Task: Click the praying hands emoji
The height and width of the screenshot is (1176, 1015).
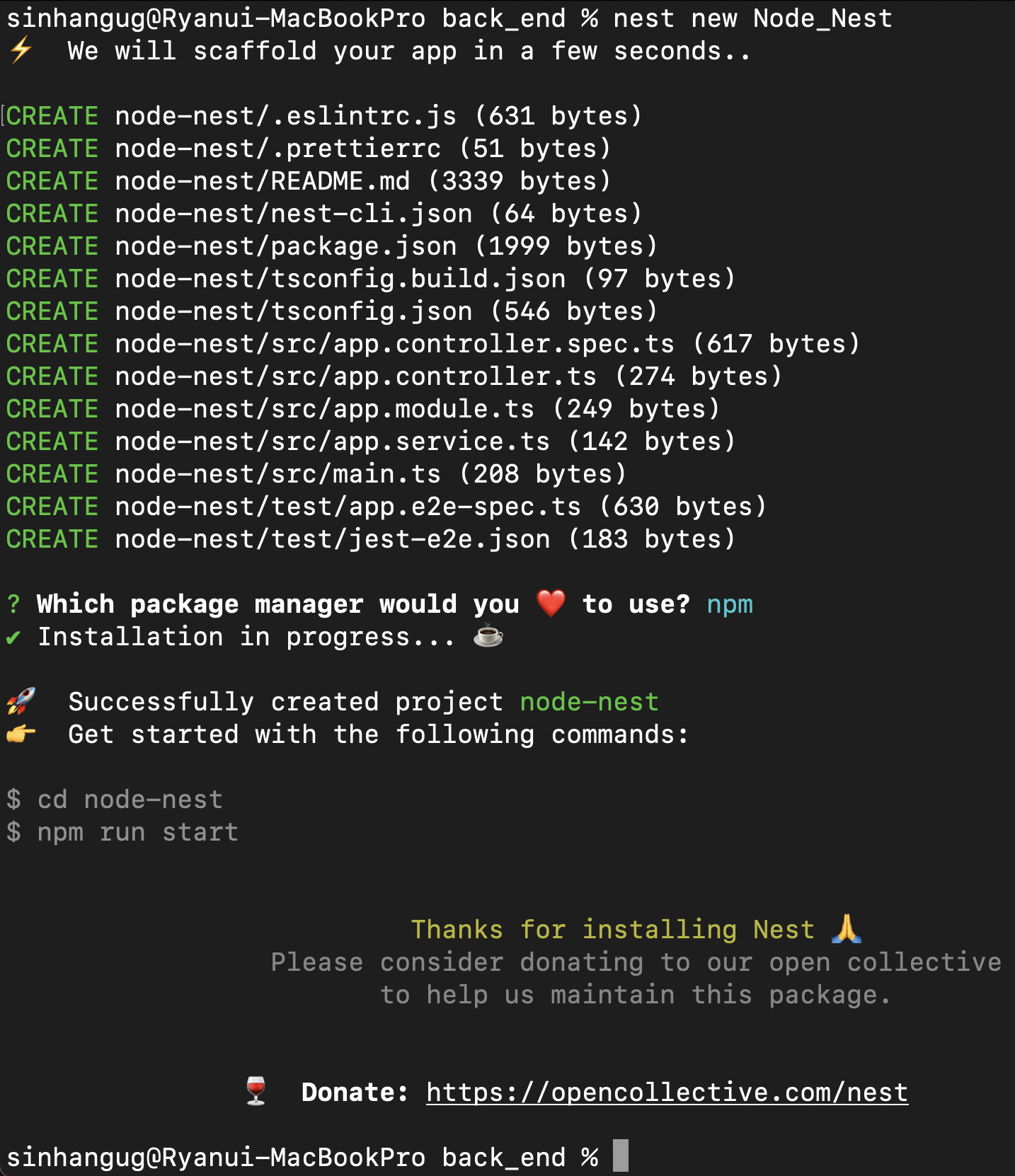Action: [x=847, y=928]
